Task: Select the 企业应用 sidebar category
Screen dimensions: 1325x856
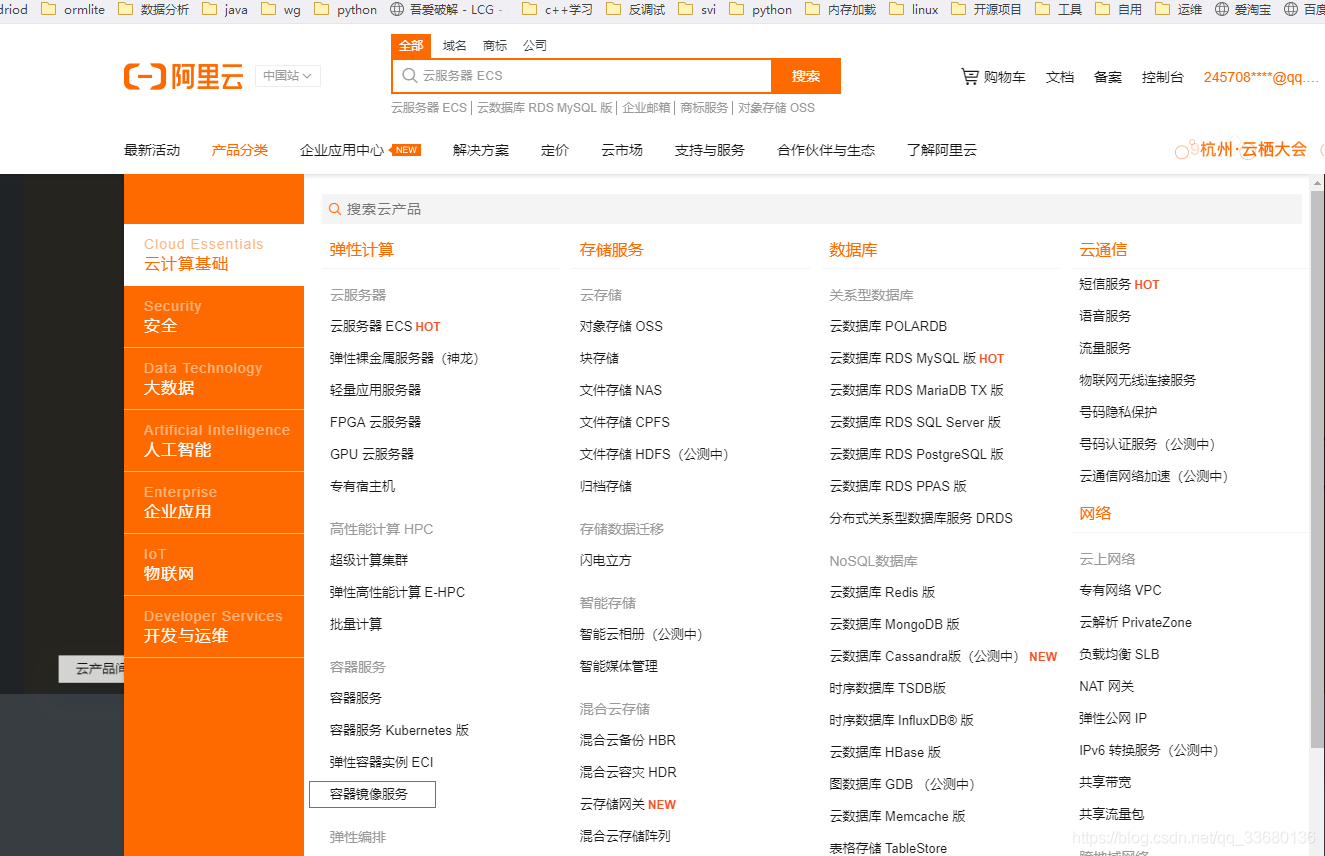Action: click(x=214, y=502)
